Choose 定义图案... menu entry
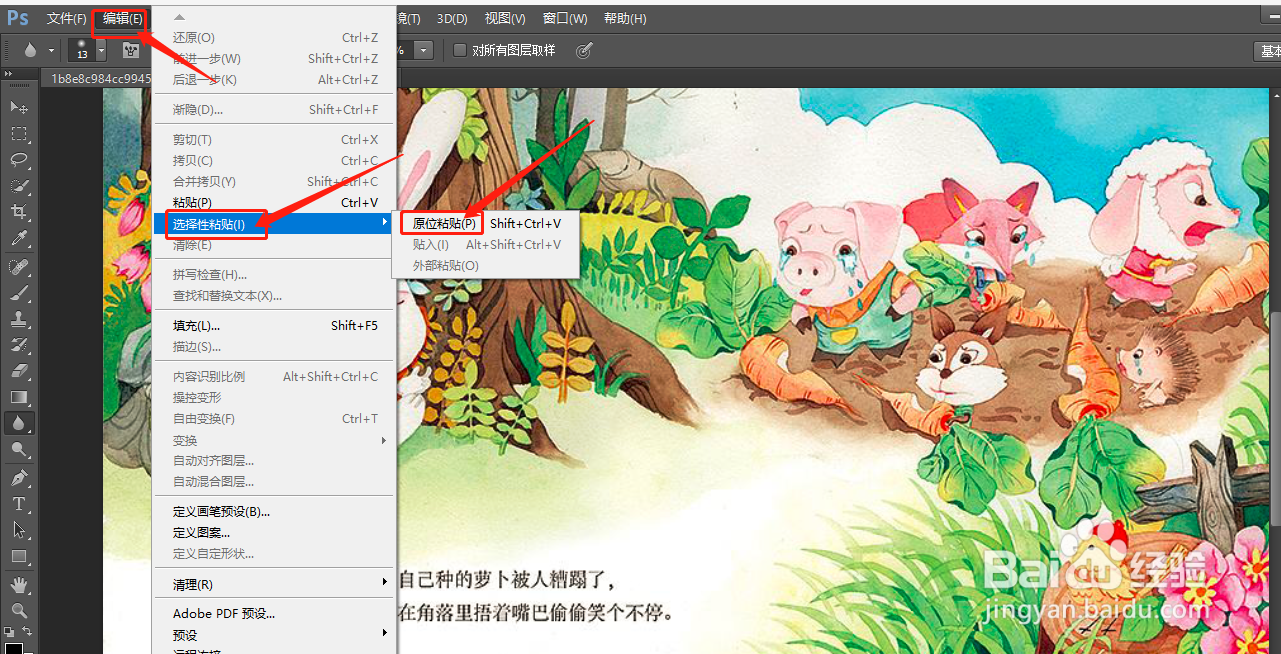 [273, 532]
